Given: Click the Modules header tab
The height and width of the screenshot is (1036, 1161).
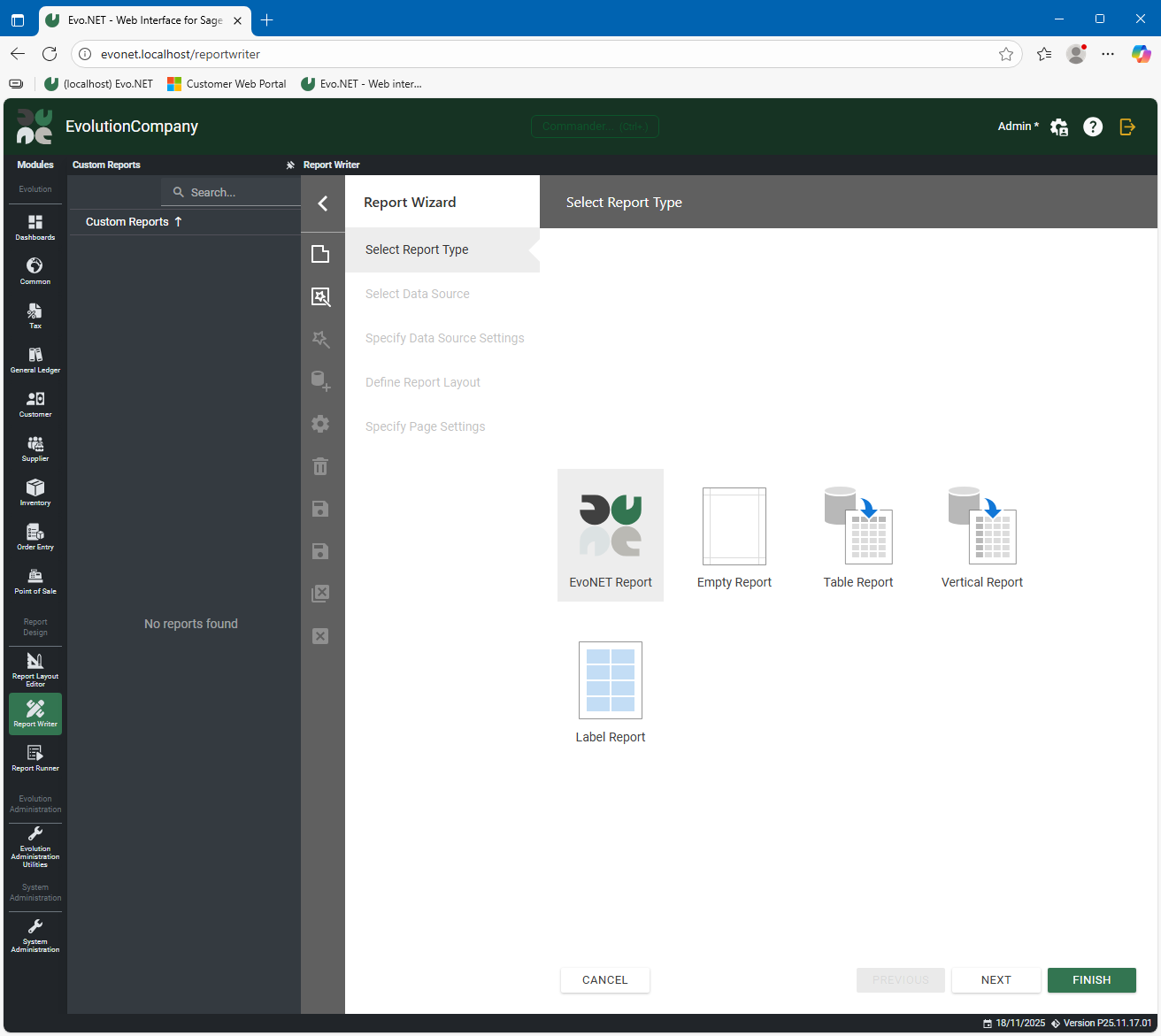Looking at the screenshot, I should pyautogui.click(x=35, y=165).
